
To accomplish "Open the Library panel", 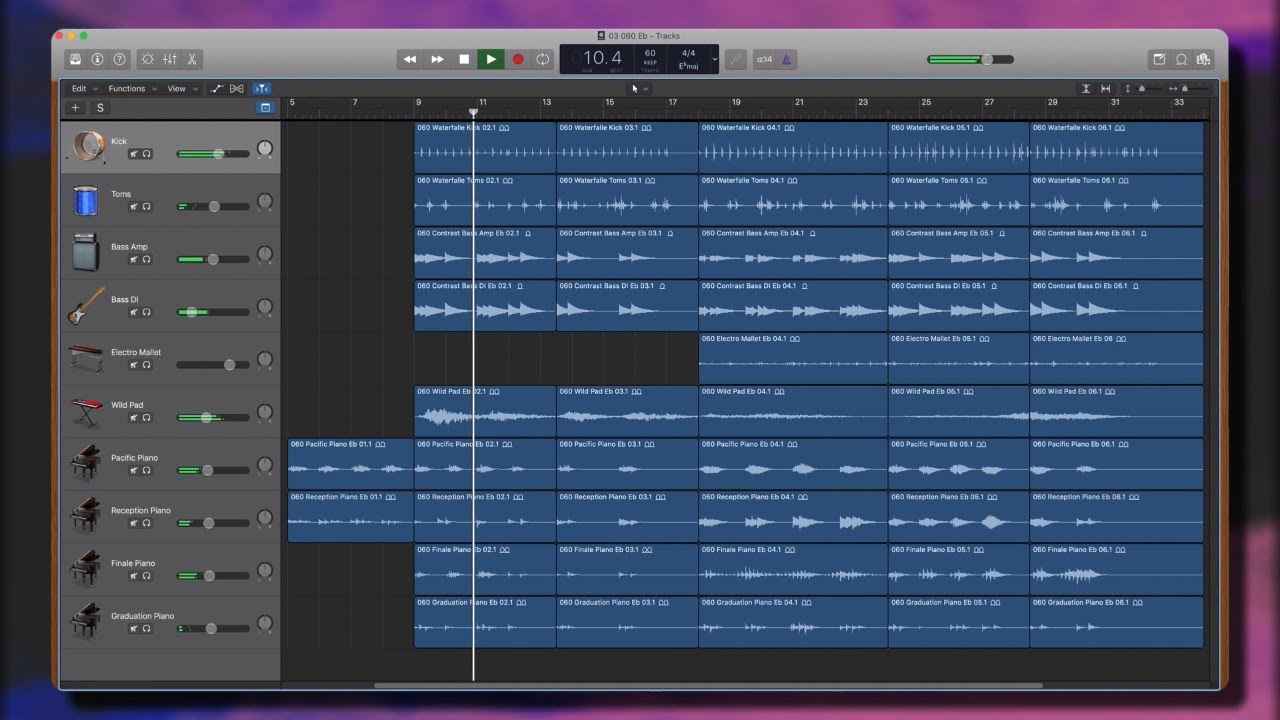I will pyautogui.click(x=76, y=59).
